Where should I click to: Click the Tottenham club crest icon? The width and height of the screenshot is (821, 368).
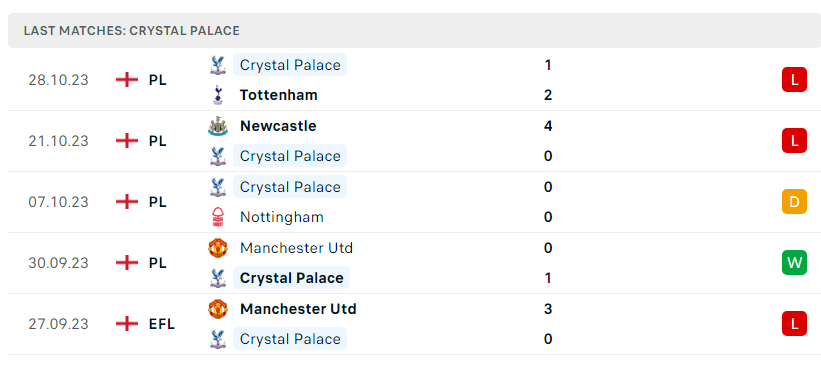[218, 95]
